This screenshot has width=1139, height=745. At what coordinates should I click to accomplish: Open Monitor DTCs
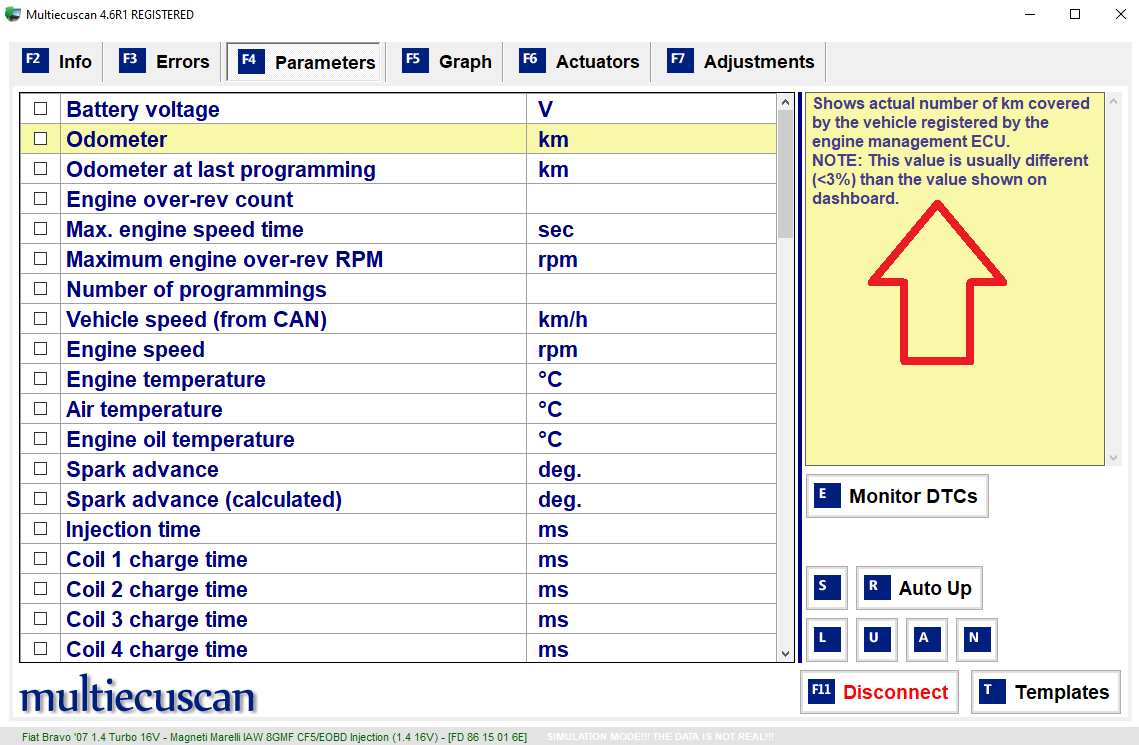click(897, 496)
